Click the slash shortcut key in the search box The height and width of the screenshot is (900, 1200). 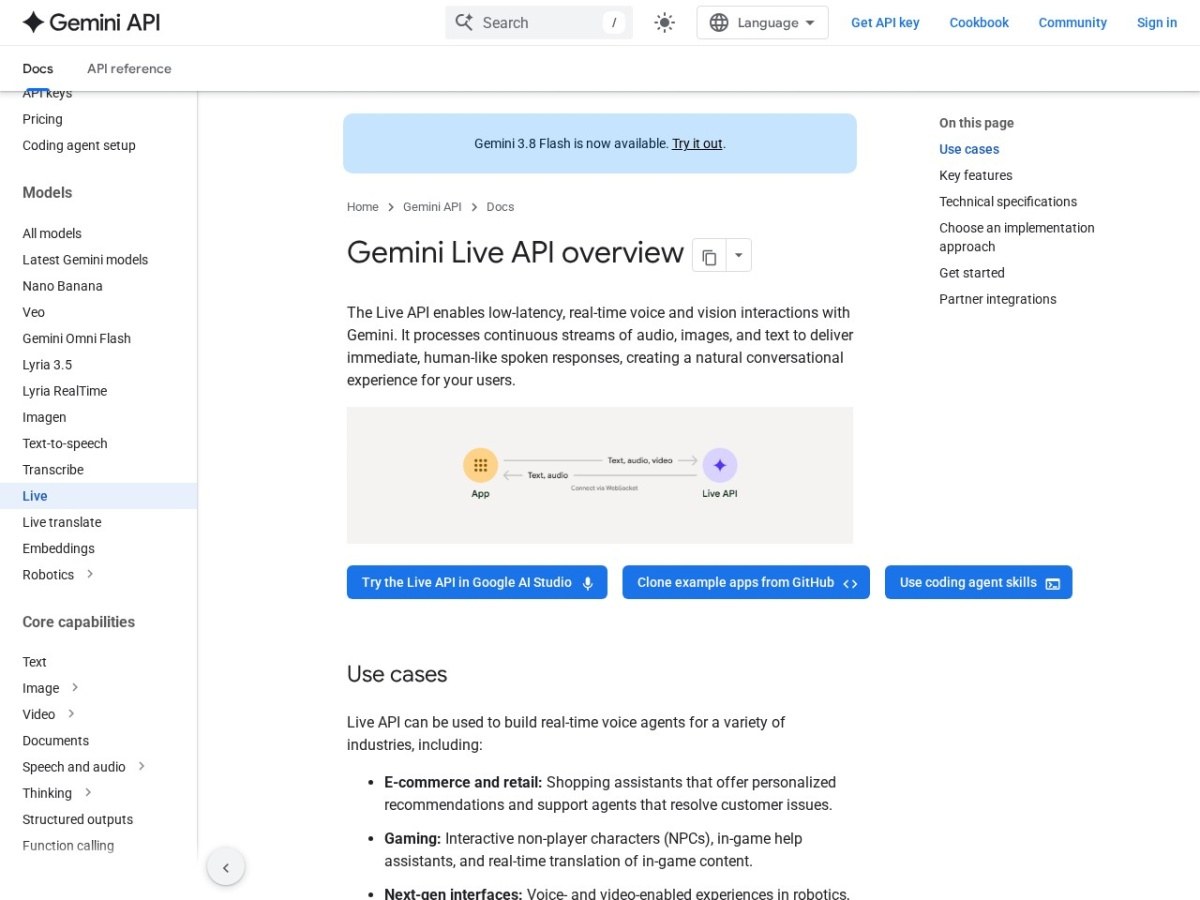click(x=613, y=22)
